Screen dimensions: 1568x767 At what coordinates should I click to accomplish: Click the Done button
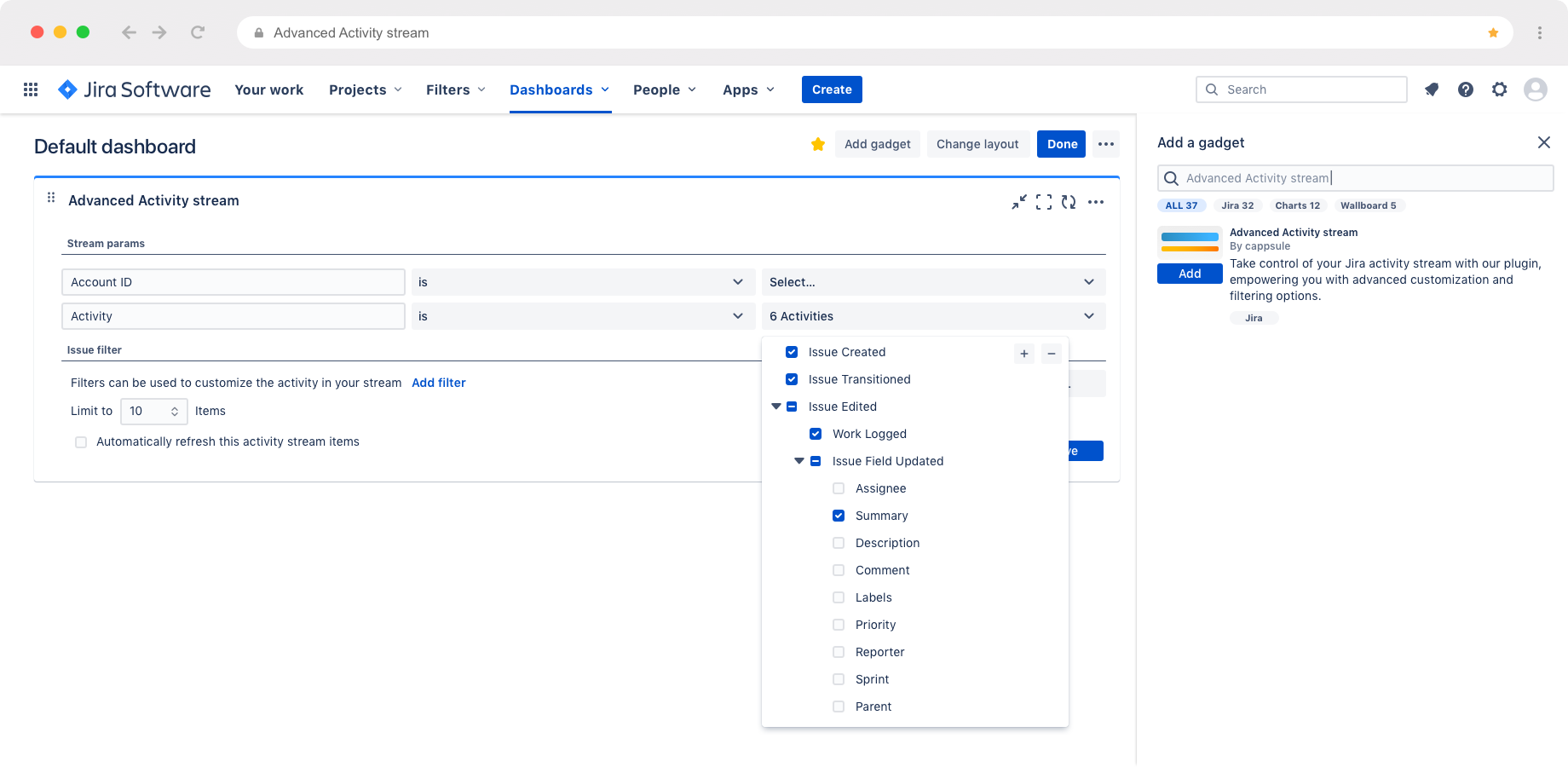tap(1062, 144)
